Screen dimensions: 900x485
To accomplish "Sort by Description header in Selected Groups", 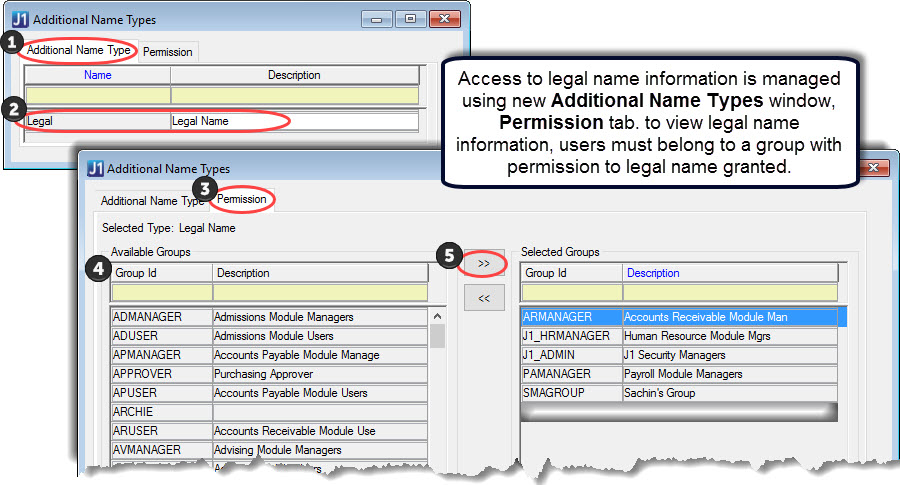I will (x=731, y=273).
